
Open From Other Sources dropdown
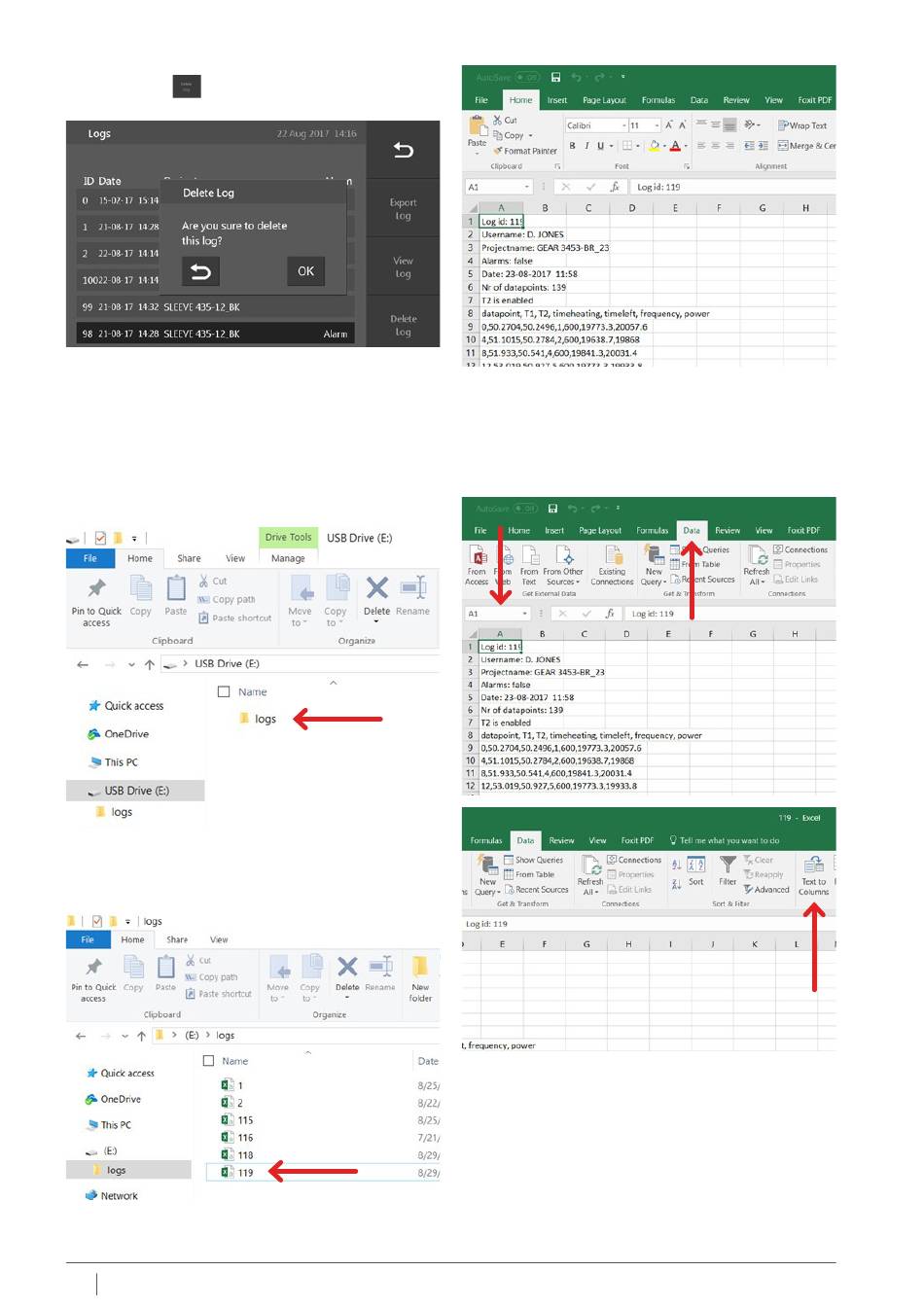coord(563,565)
